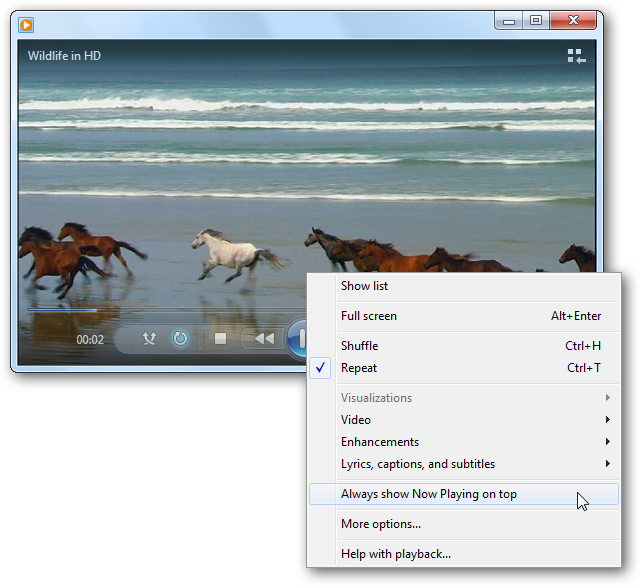Select Show list from the context menu
640x586 pixels.
(464, 286)
